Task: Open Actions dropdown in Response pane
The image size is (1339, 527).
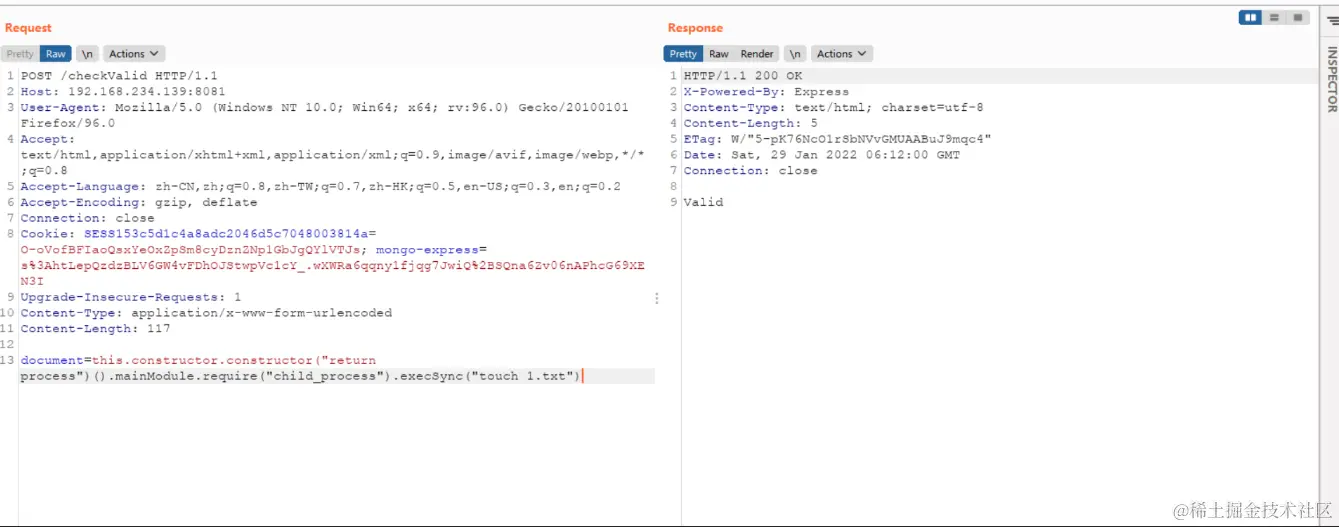Action: point(842,54)
